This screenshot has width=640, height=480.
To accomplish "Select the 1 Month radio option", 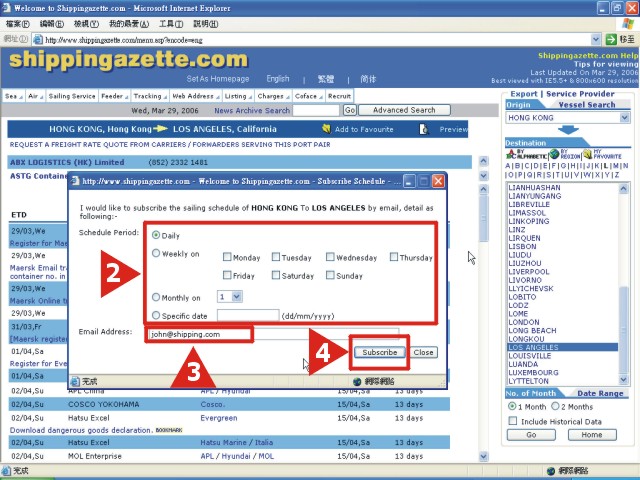I will [512, 406].
